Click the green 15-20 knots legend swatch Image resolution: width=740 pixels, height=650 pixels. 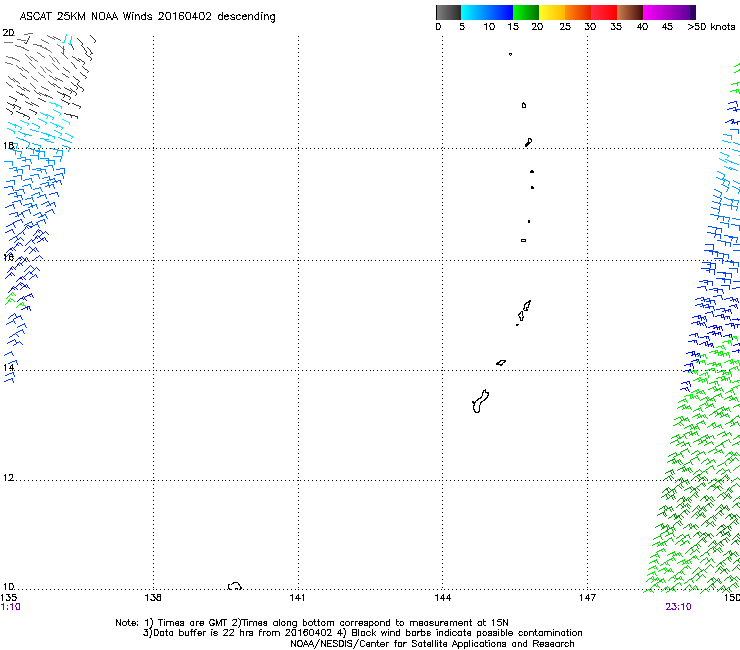coord(526,12)
